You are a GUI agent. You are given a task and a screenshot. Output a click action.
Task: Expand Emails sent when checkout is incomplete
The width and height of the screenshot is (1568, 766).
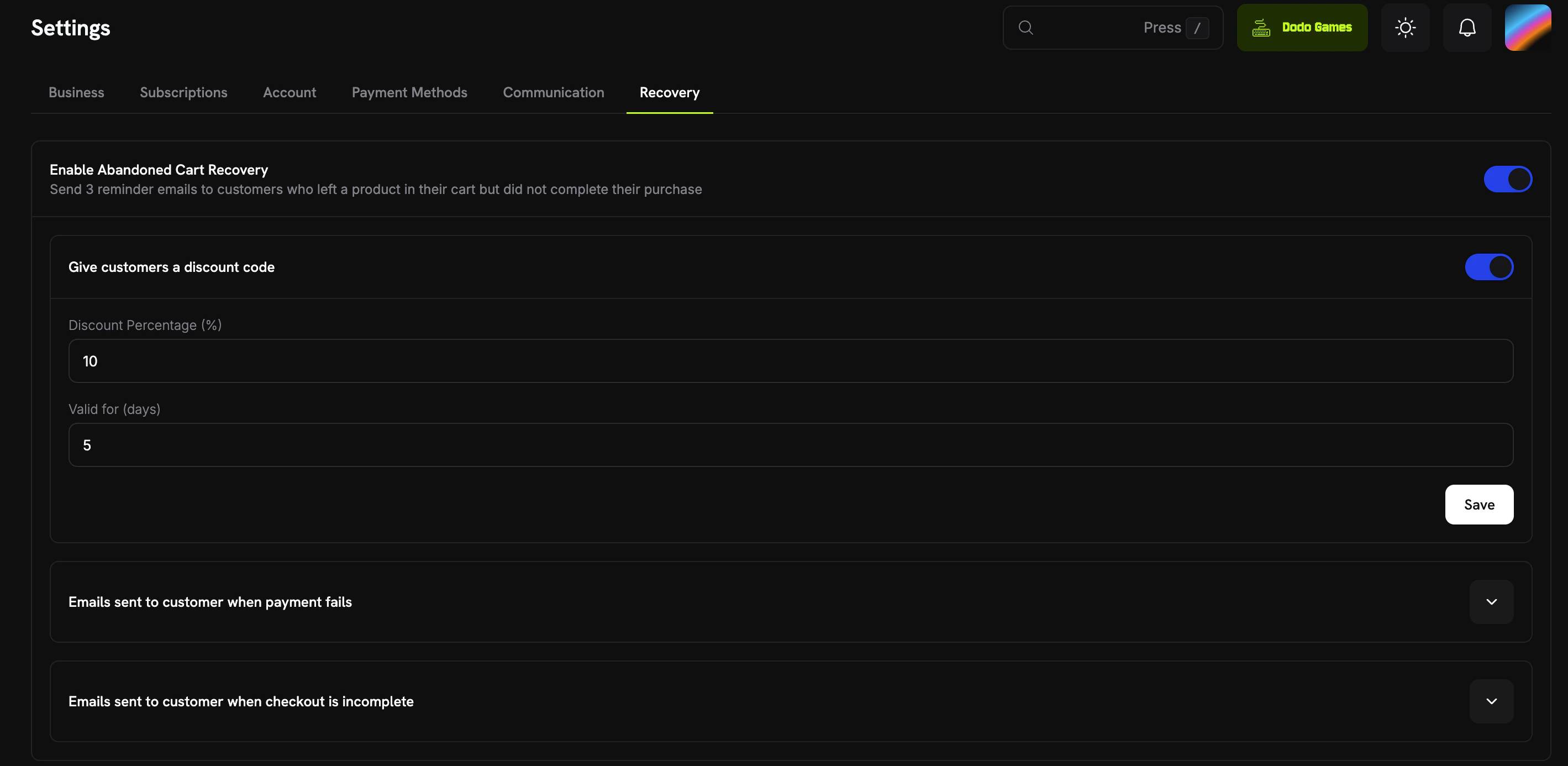pyautogui.click(x=1491, y=701)
